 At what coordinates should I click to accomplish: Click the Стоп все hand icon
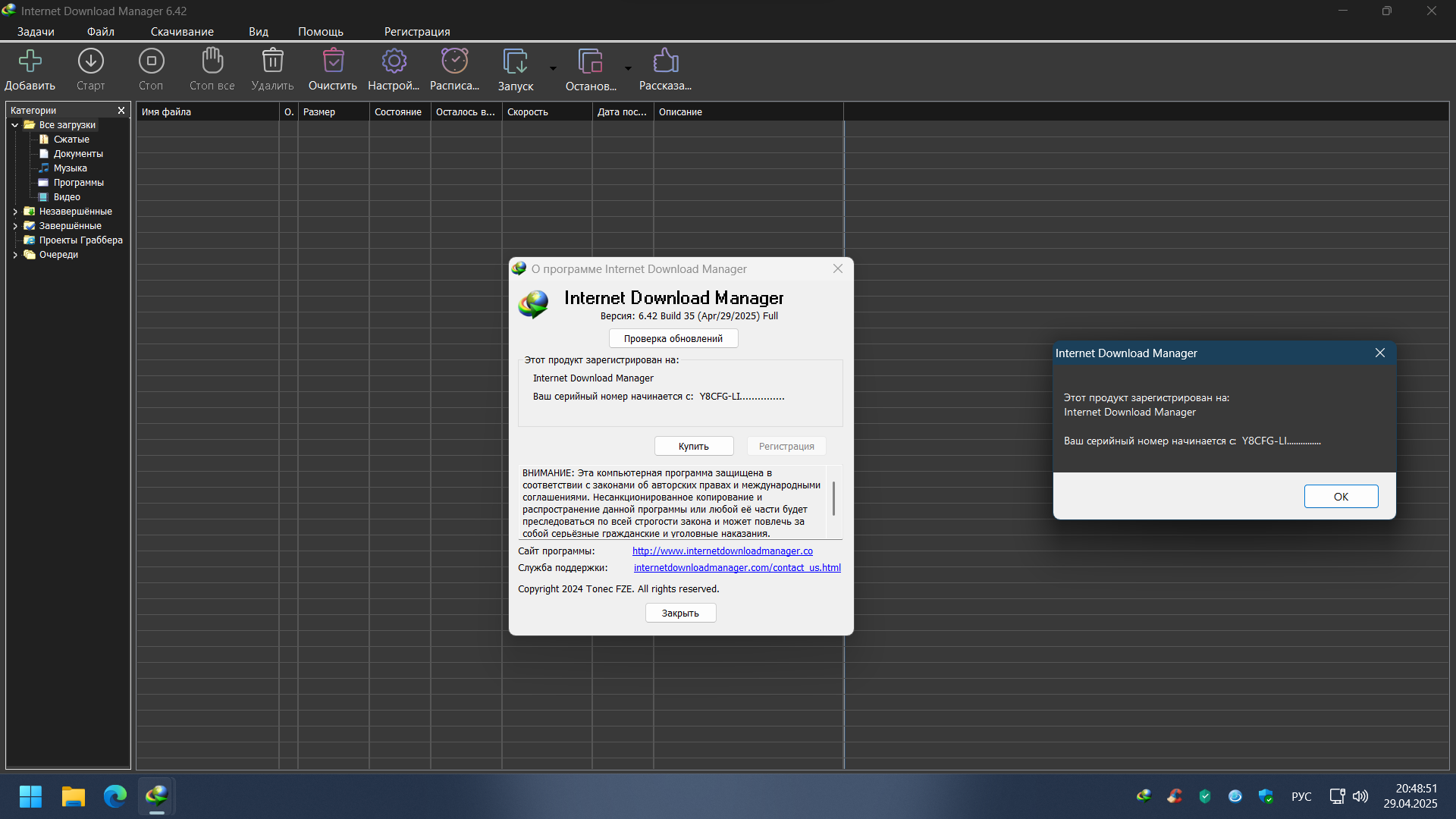coord(212,61)
